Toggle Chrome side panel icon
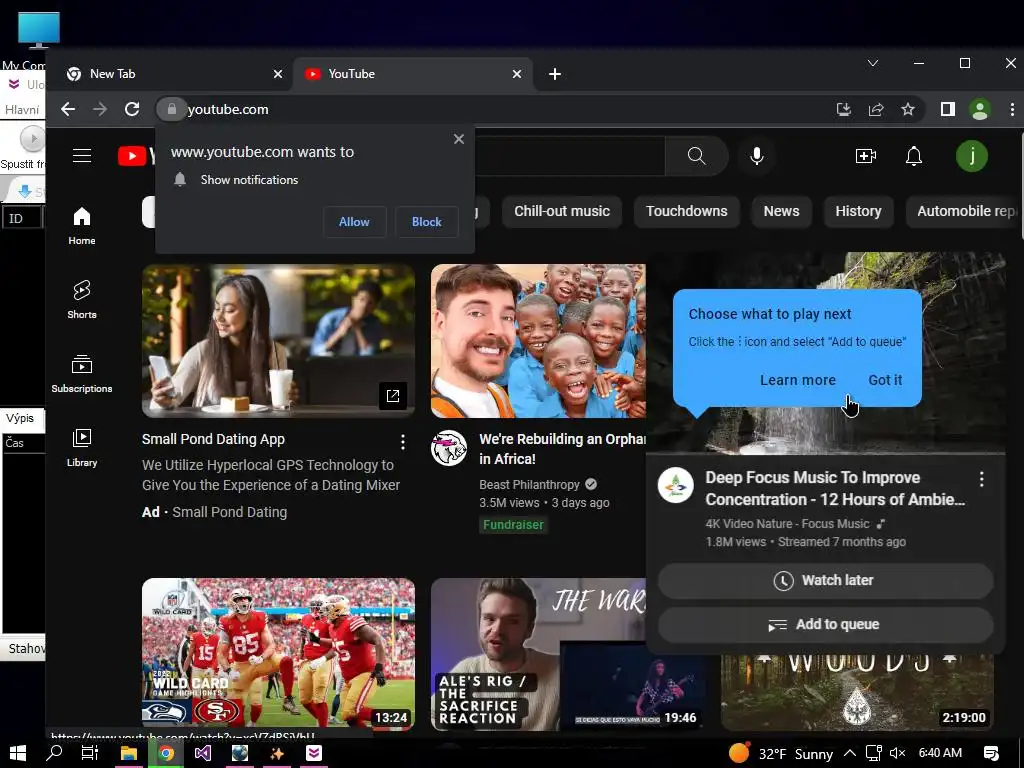 point(948,109)
